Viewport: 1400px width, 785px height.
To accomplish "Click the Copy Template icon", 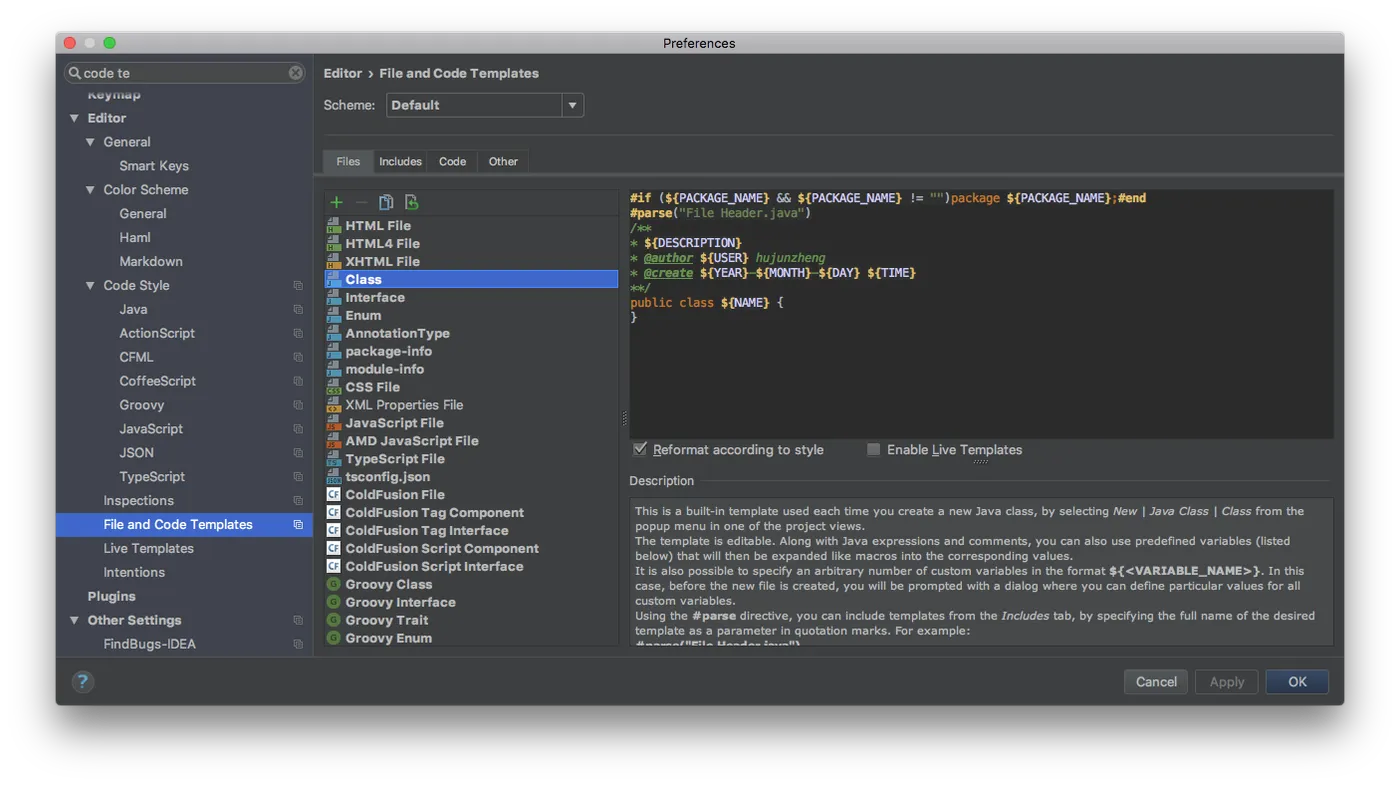I will pos(386,202).
